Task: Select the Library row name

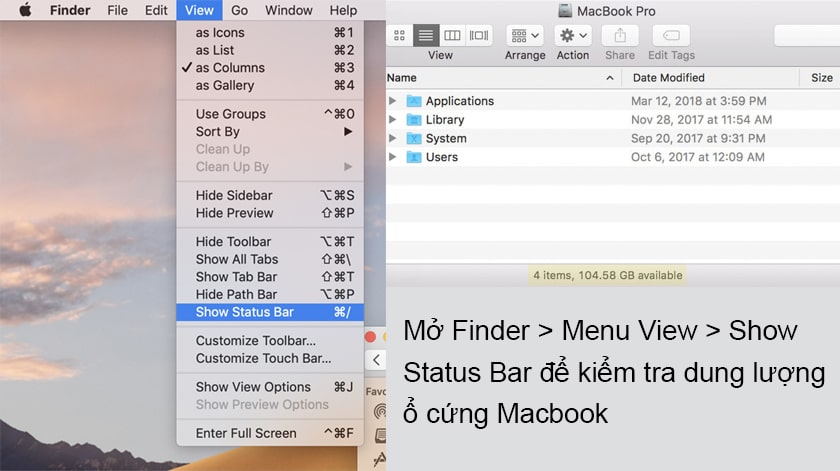Action: (445, 119)
